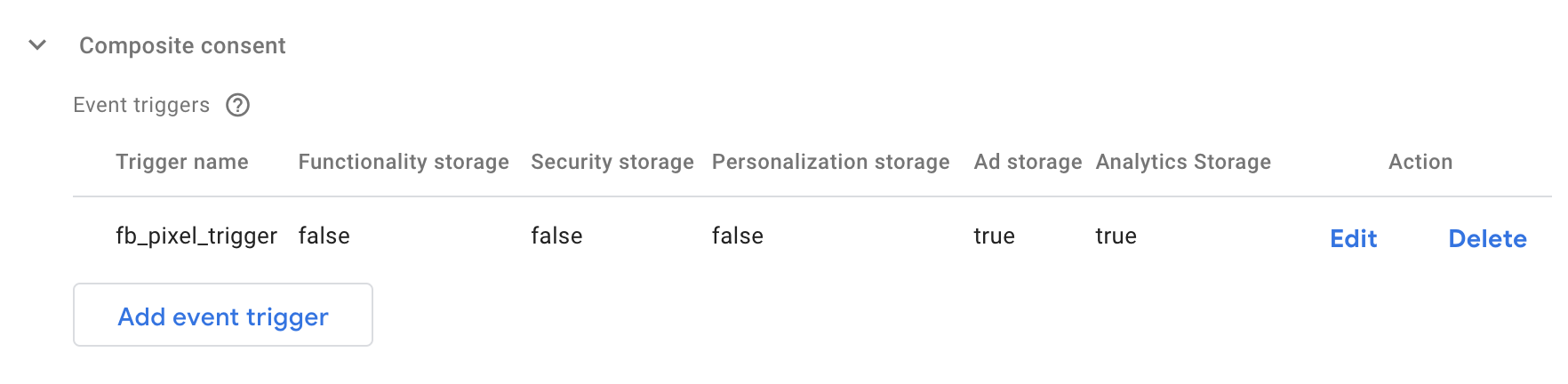The height and width of the screenshot is (384, 1568).
Task: Select the Functionality storage column header
Action: coord(404,162)
